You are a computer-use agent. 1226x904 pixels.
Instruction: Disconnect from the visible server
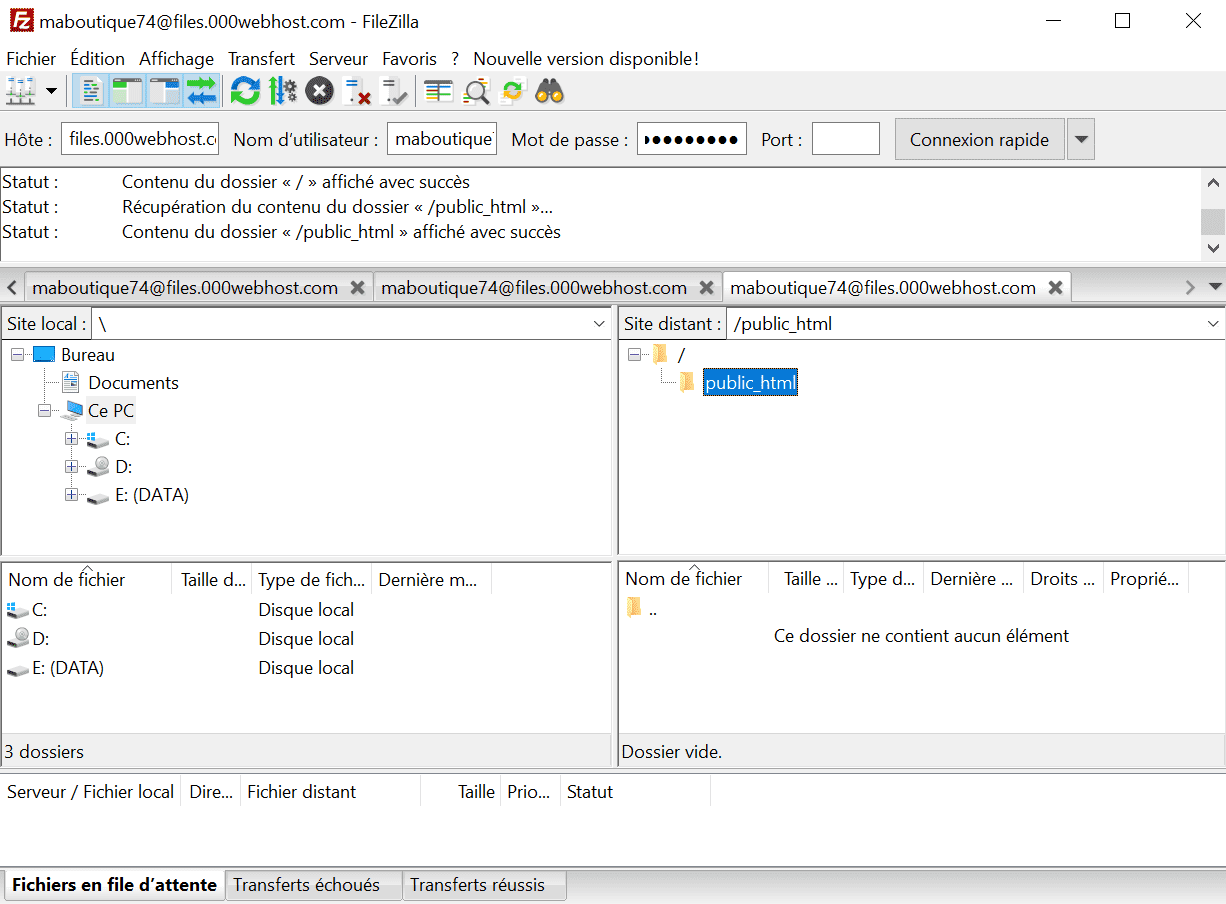(x=357, y=92)
